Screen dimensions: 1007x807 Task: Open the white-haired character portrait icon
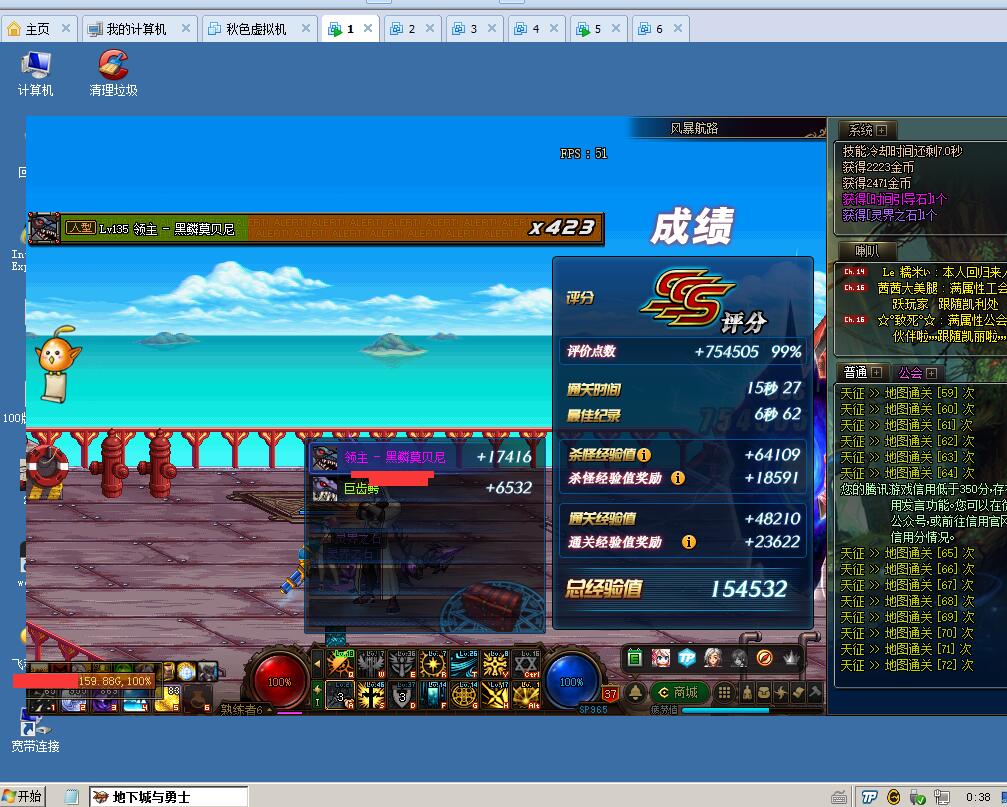712,657
